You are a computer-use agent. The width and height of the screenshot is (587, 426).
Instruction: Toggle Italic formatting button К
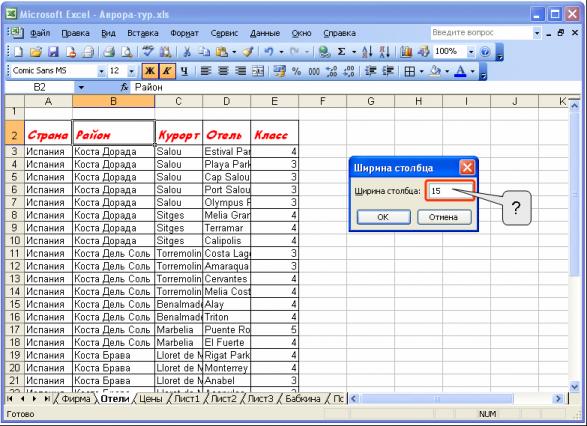(167, 71)
